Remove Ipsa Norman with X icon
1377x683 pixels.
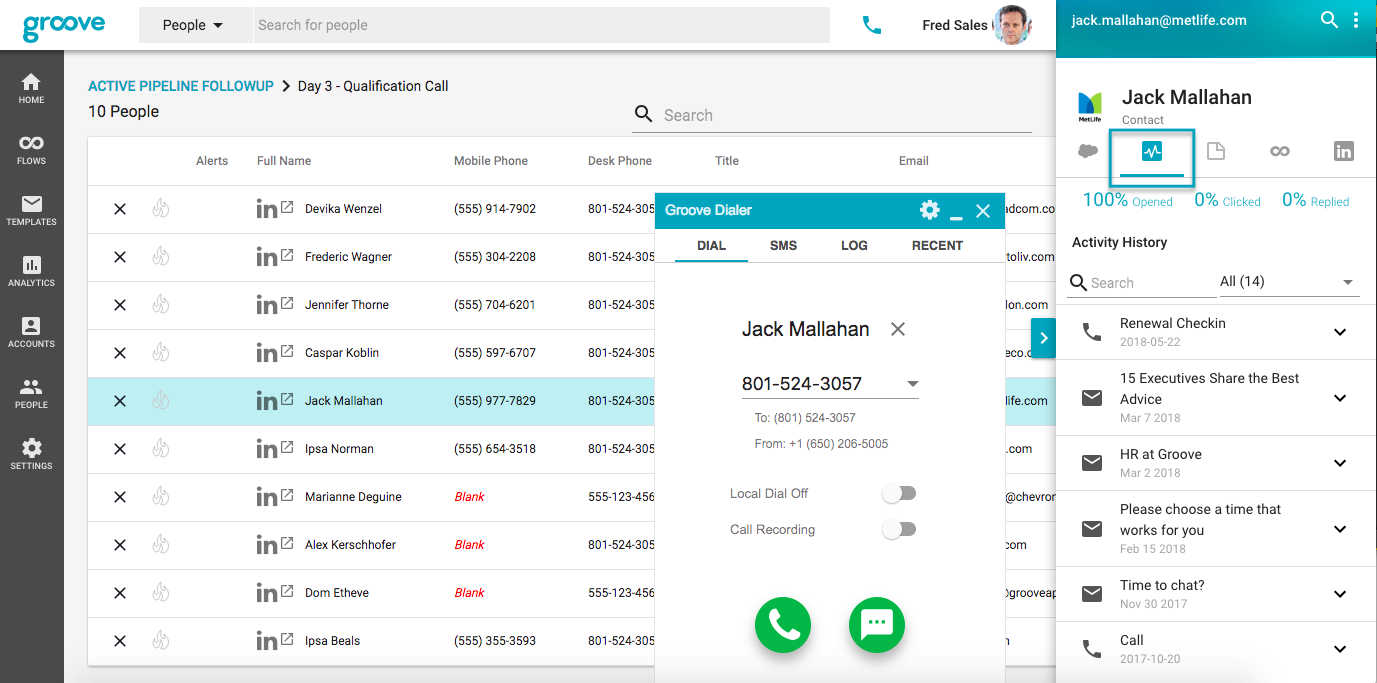click(120, 449)
